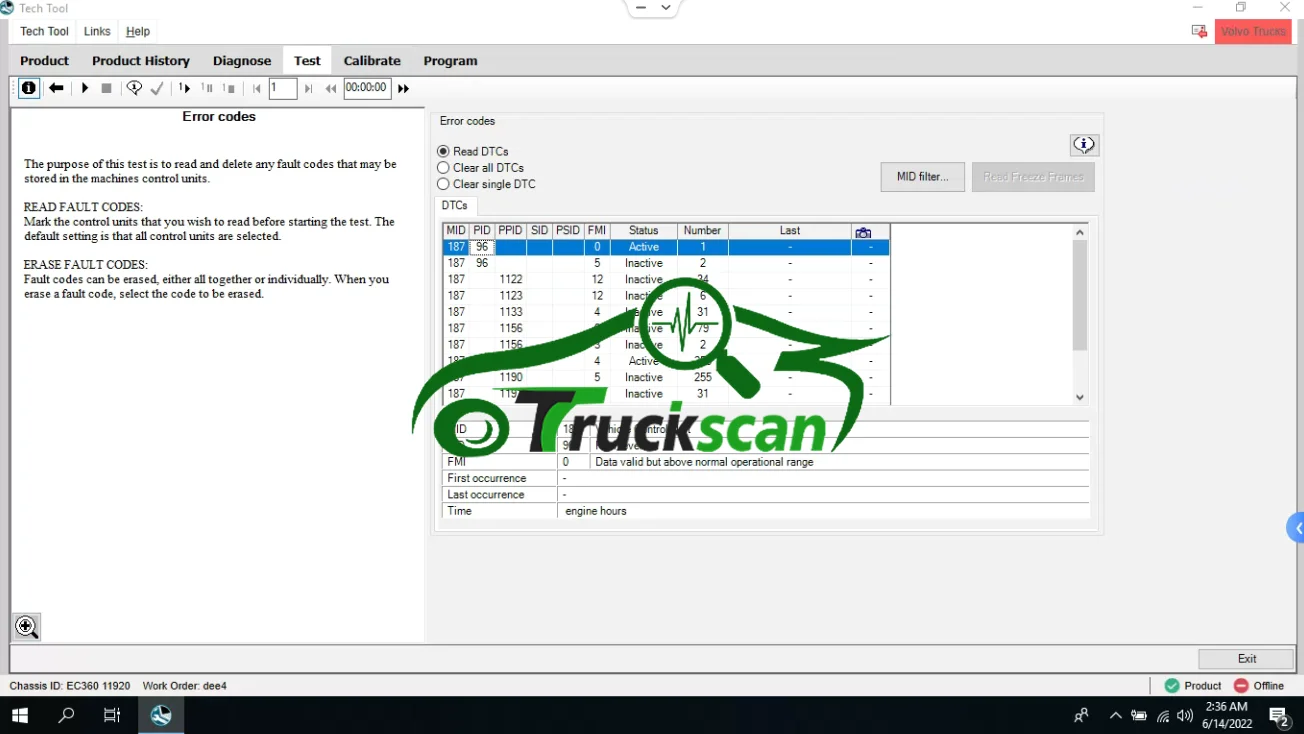The height and width of the screenshot is (734, 1304).
Task: Click the Read Freeze Frames button
Action: pos(1033,177)
